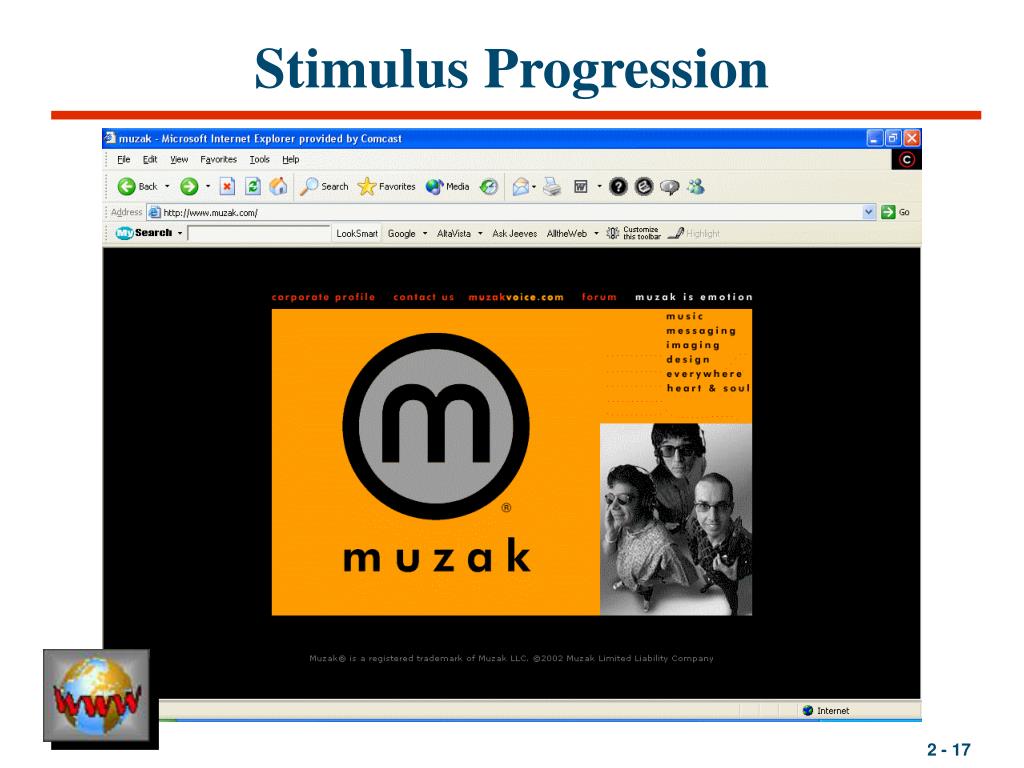
Task: Expand the address bar dropdown arrow
Action: tap(869, 212)
